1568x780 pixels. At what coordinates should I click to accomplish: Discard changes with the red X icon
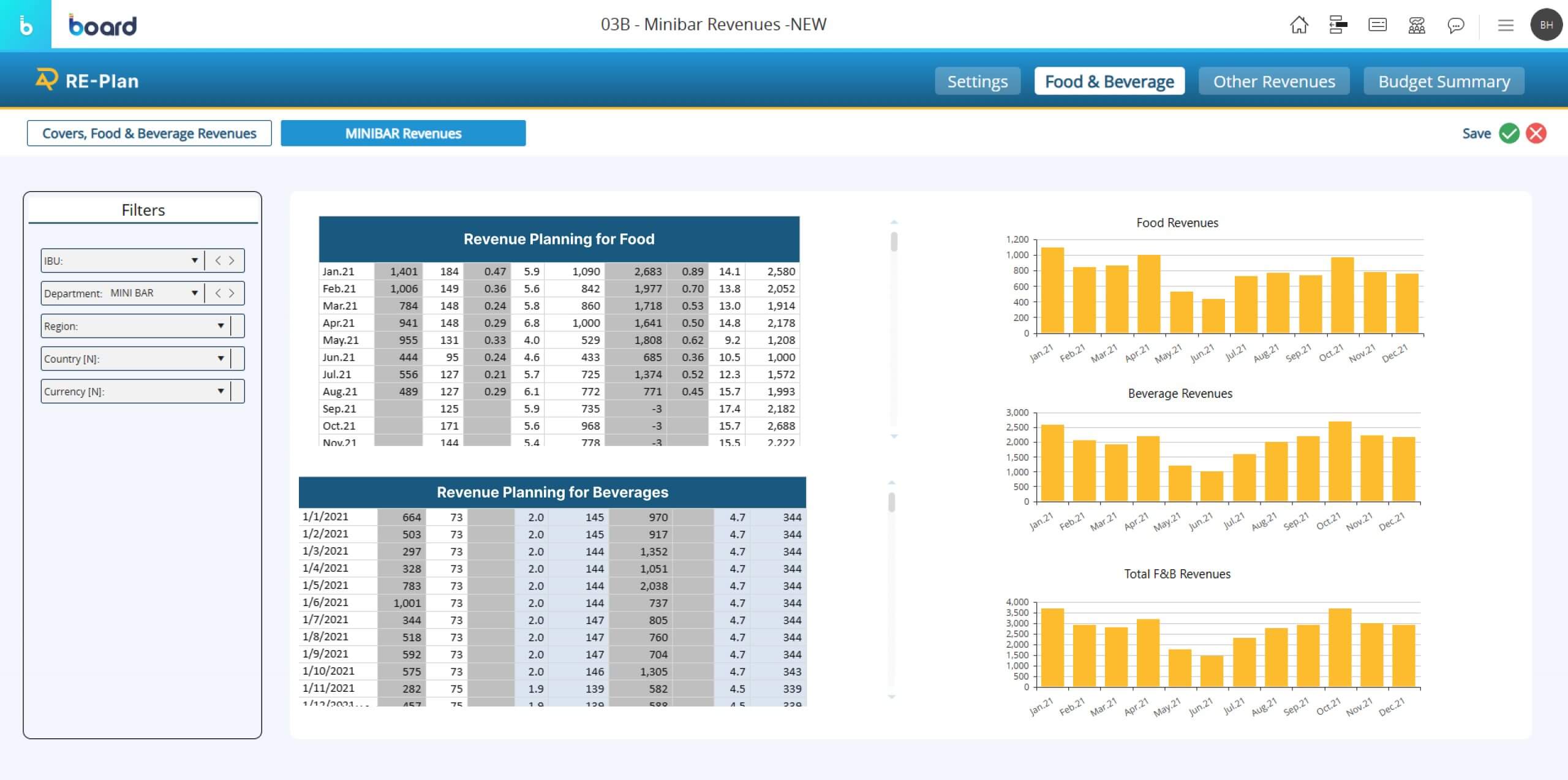pos(1536,133)
